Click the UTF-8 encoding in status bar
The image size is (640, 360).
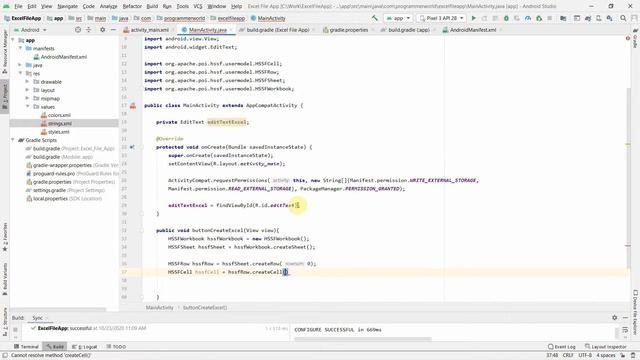tap(585, 355)
